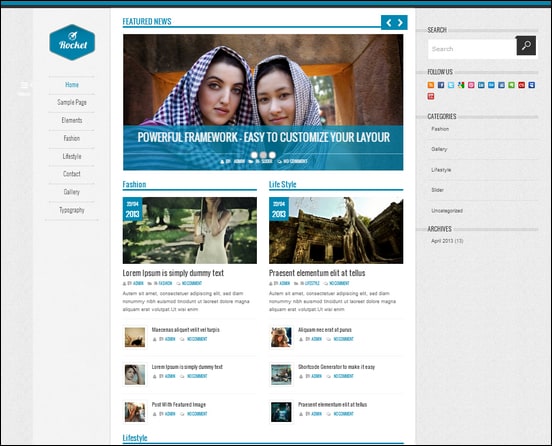
Task: Click thumbnail beside 'Aliquam nec erat at purus'
Action: click(281, 337)
